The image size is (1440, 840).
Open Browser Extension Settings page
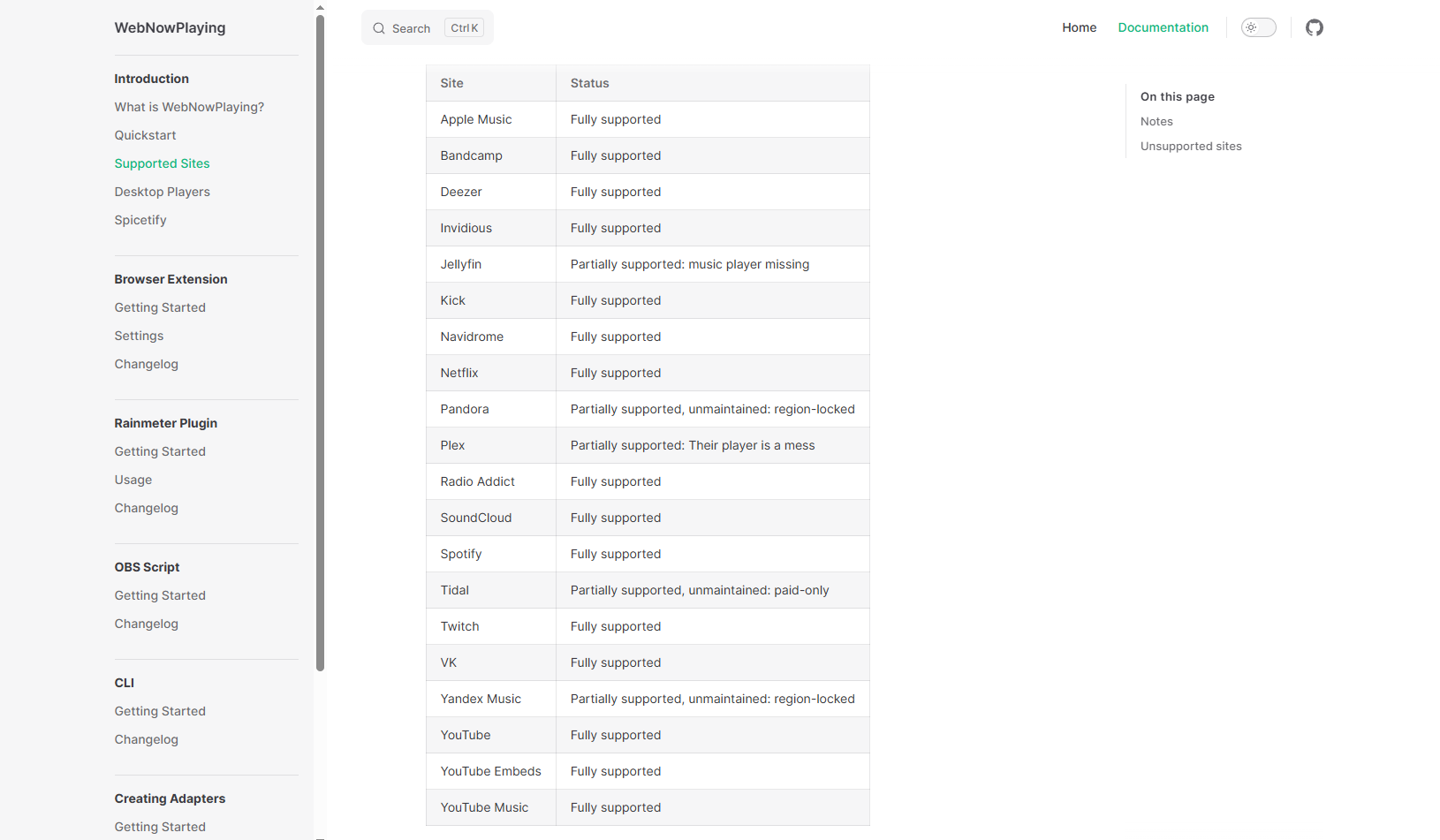point(139,336)
